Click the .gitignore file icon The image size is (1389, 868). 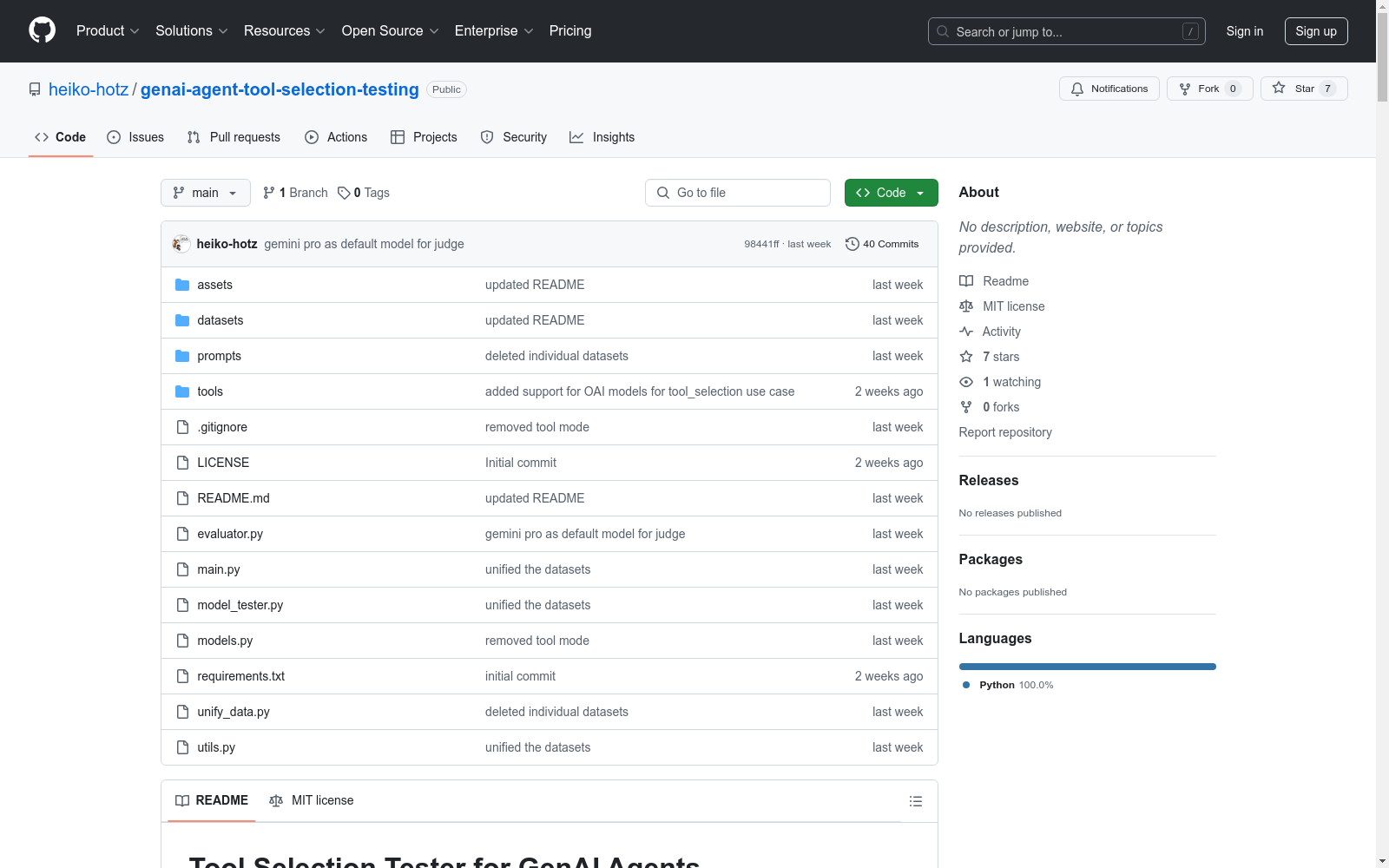point(182,427)
